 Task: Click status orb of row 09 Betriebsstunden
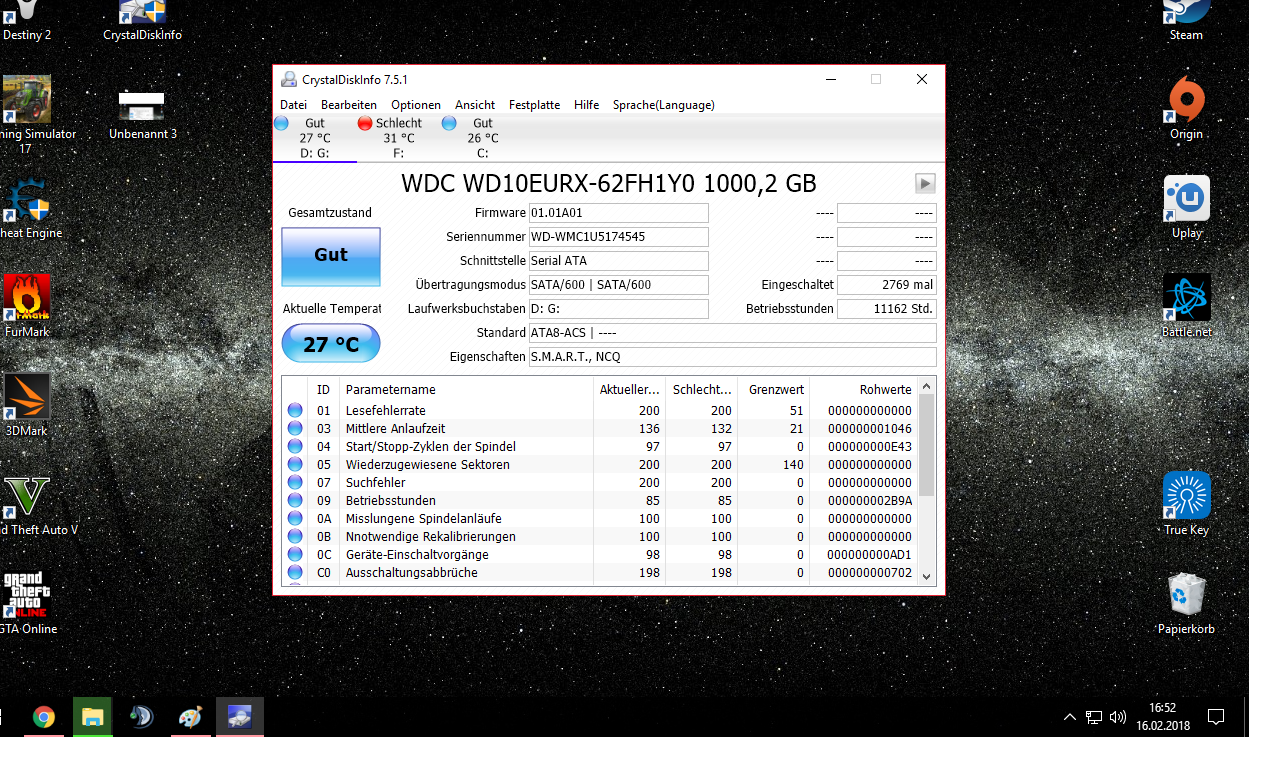click(295, 501)
